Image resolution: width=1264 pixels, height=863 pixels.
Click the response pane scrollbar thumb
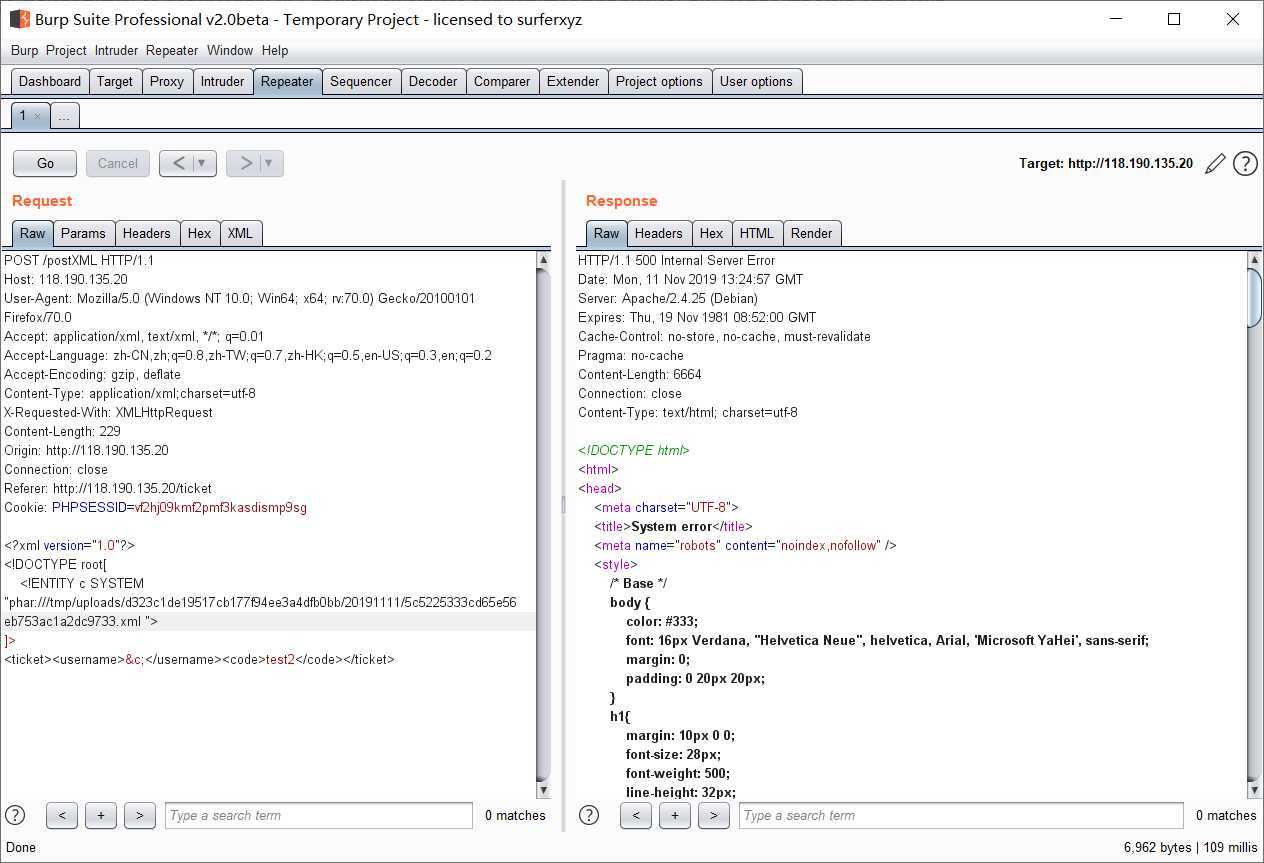[x=1255, y=297]
